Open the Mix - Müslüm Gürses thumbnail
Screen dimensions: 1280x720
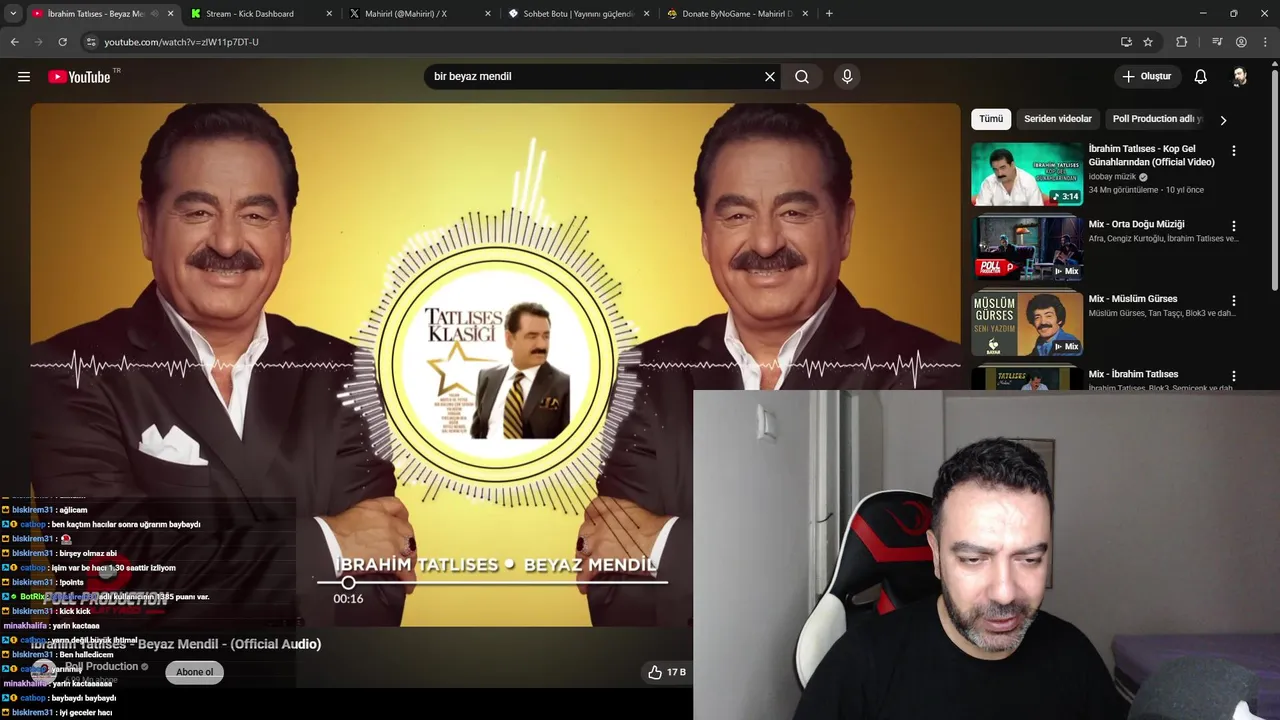[x=1027, y=323]
